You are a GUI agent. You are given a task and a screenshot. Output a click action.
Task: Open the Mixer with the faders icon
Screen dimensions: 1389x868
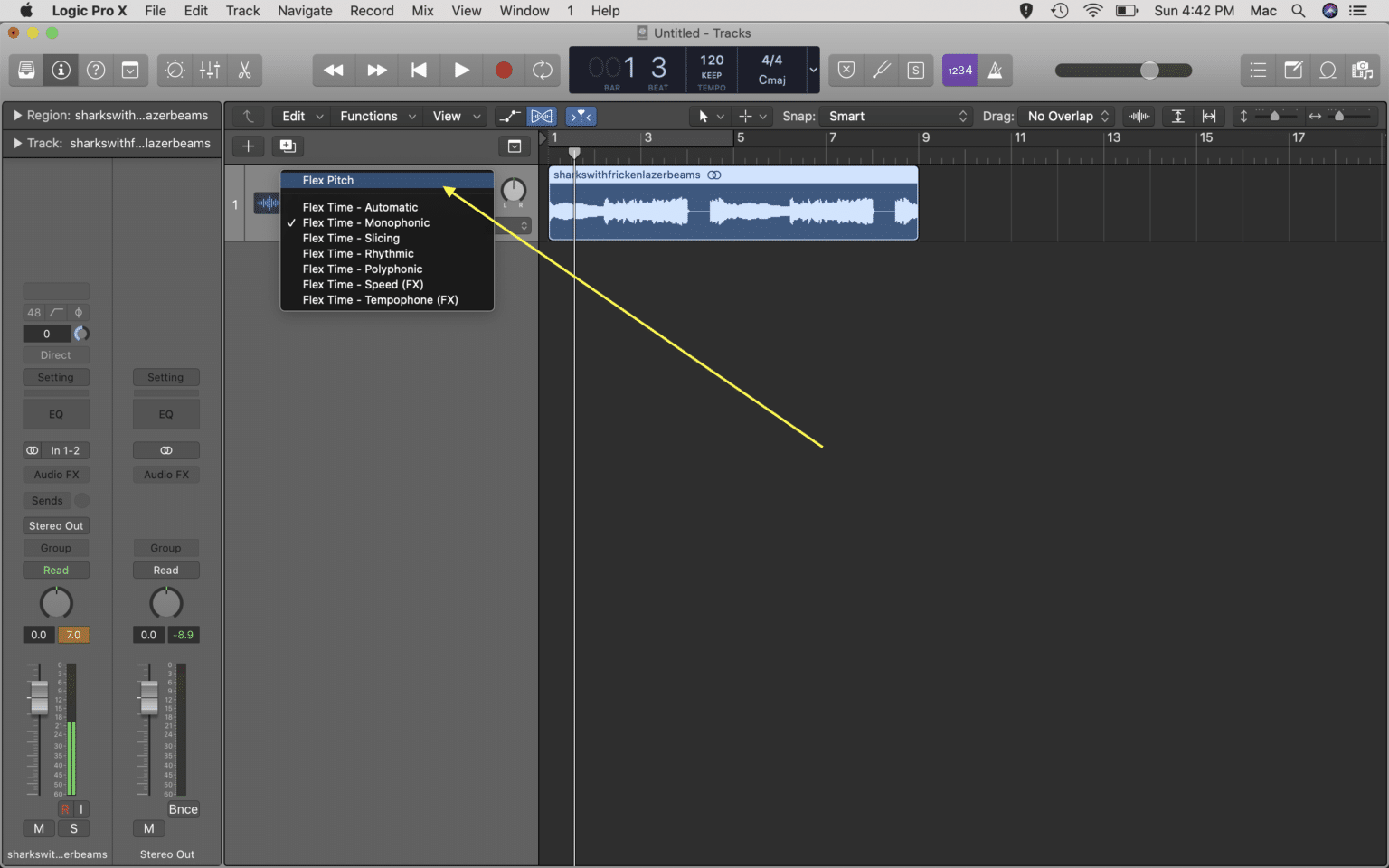pyautogui.click(x=209, y=70)
